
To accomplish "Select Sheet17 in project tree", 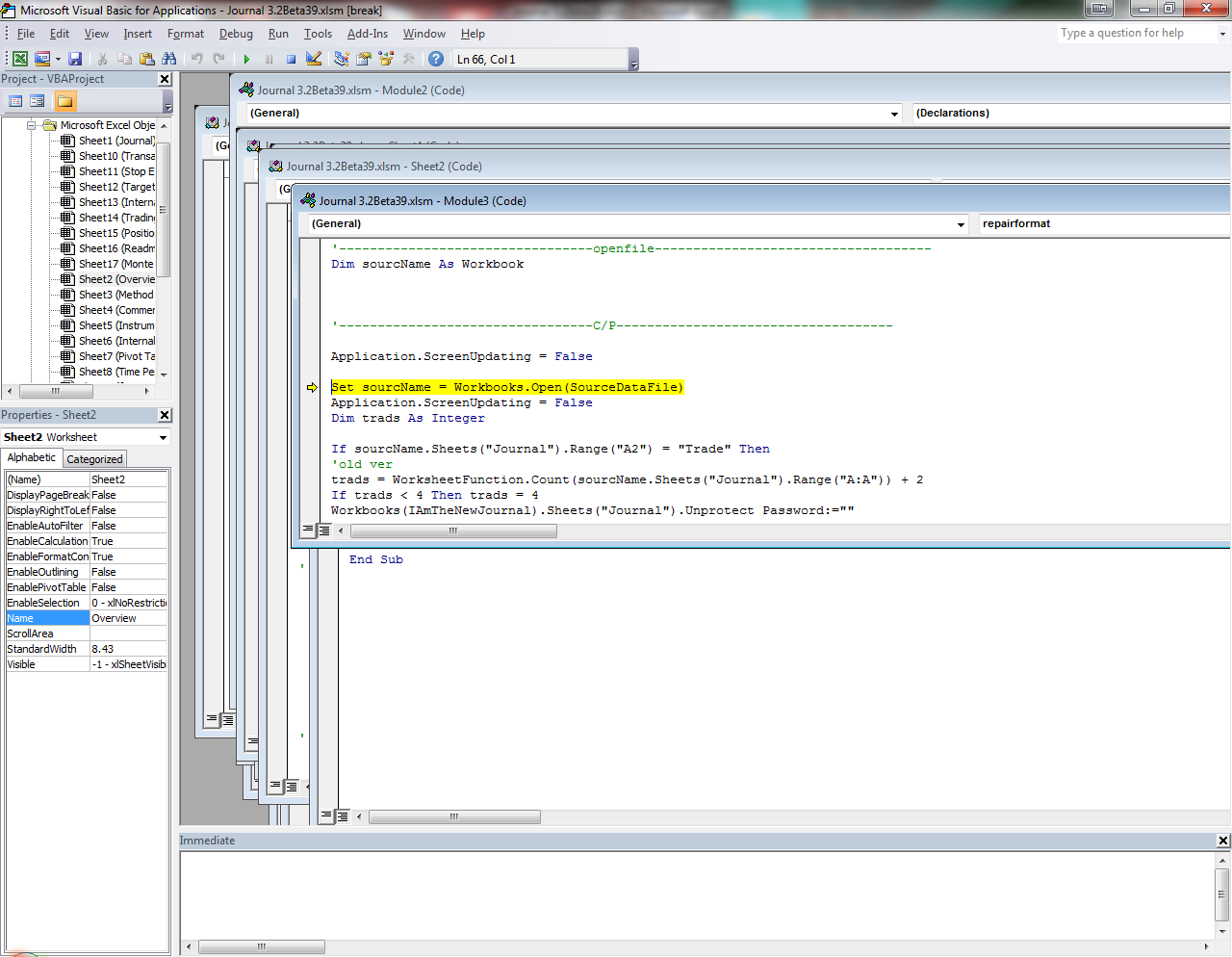I will (115, 264).
